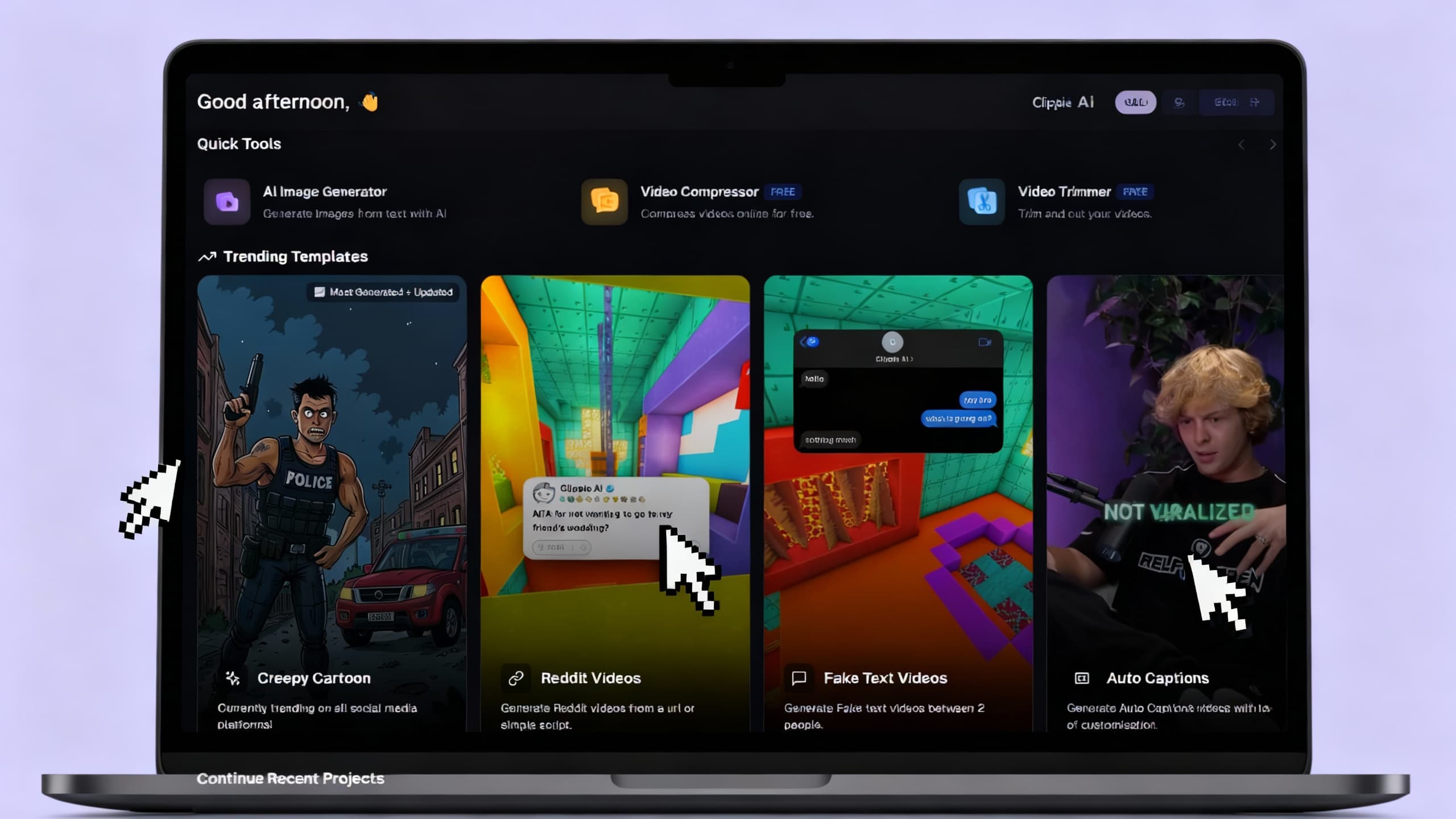The width and height of the screenshot is (1456, 819).
Task: Open the Creepy Cartoon template card
Action: coord(332,455)
